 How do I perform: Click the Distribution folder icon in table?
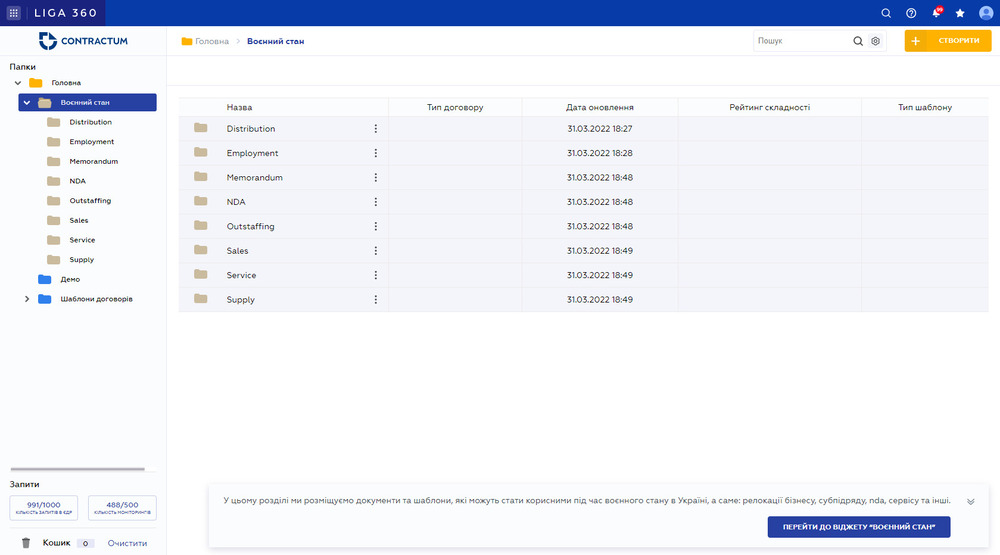coord(201,128)
